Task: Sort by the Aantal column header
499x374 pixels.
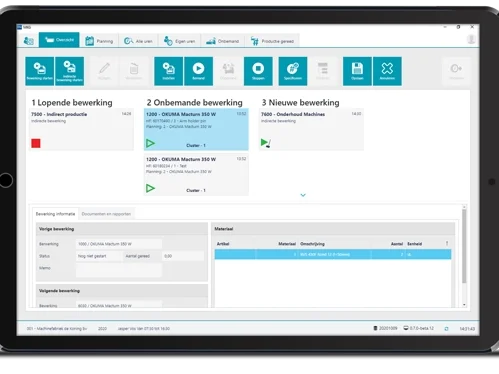Action: [397, 244]
